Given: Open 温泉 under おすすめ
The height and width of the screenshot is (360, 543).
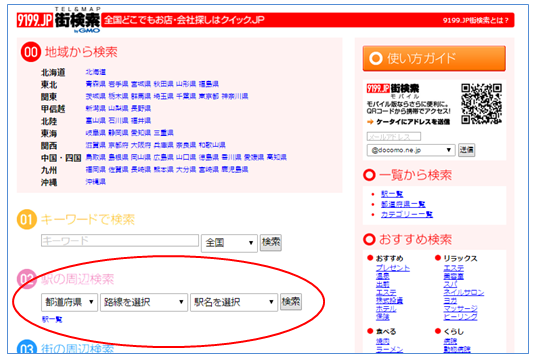Looking at the screenshot, I should [383, 276].
